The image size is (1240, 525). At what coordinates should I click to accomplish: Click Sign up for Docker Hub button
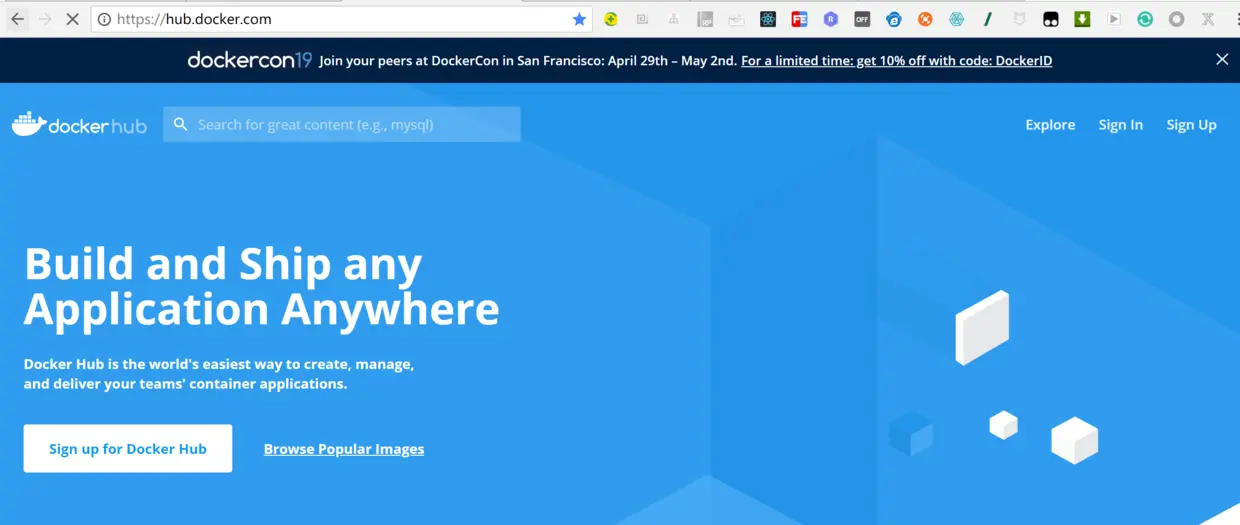(128, 448)
